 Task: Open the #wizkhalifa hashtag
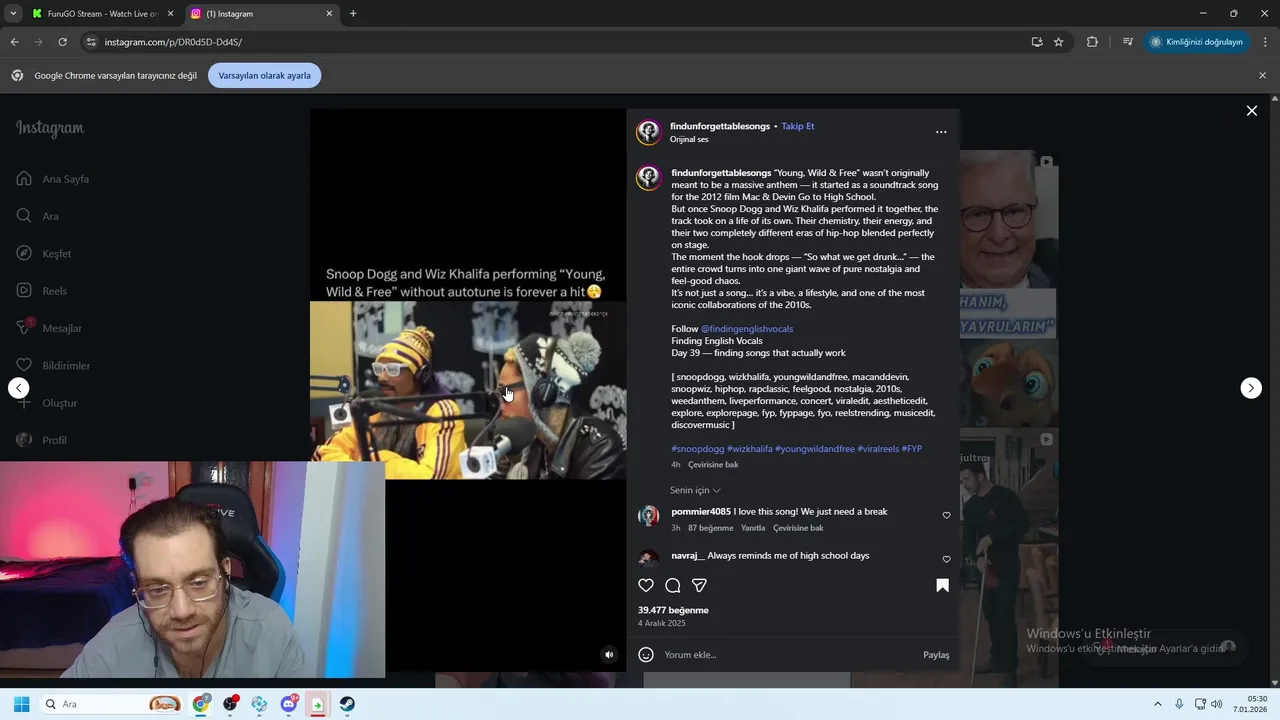pos(750,449)
